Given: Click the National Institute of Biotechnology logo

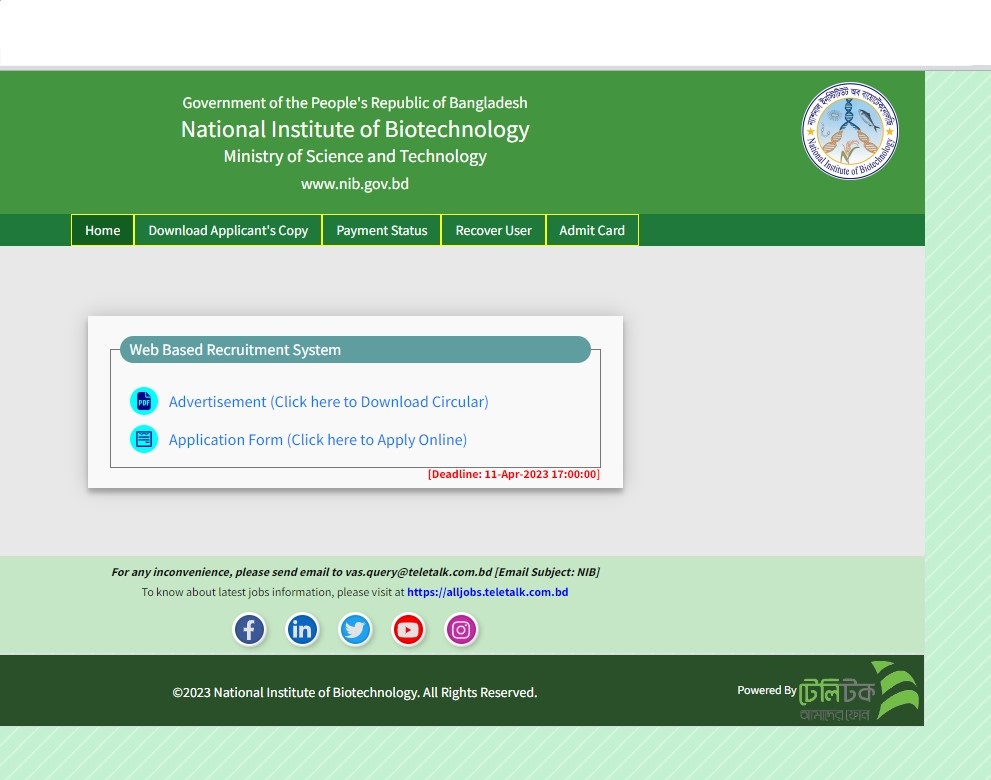Looking at the screenshot, I should [x=849, y=130].
